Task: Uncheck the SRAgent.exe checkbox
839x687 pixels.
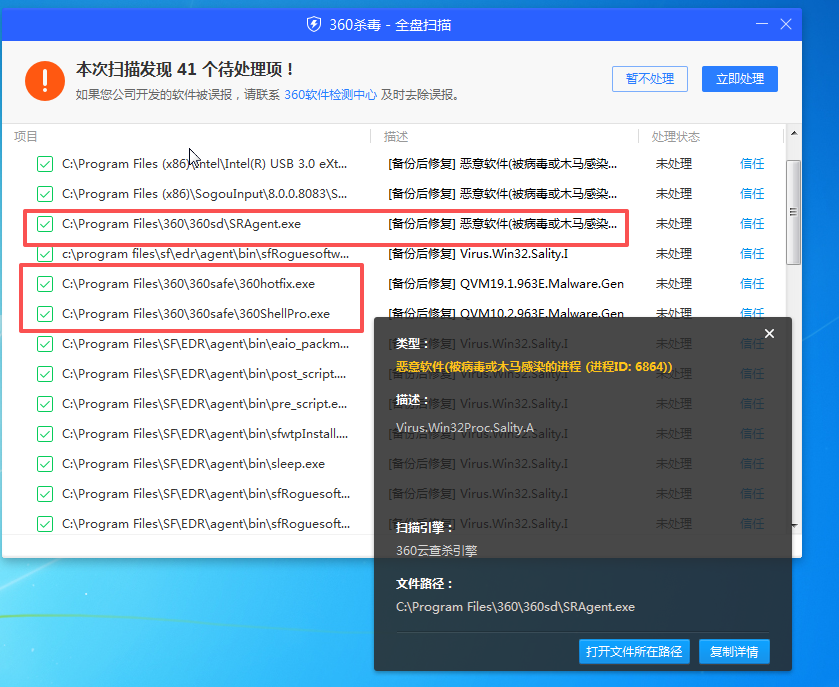Action: tap(44, 224)
